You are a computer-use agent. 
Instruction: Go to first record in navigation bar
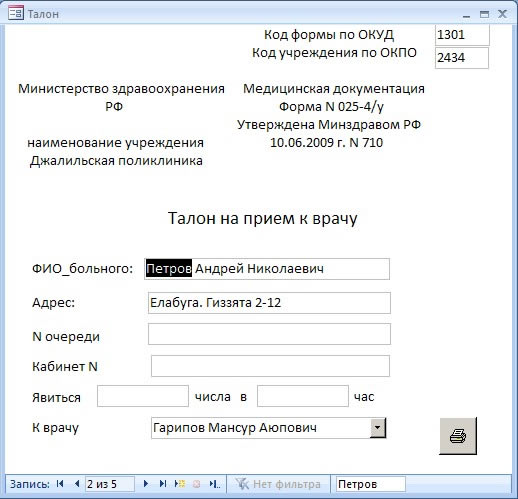pos(60,484)
